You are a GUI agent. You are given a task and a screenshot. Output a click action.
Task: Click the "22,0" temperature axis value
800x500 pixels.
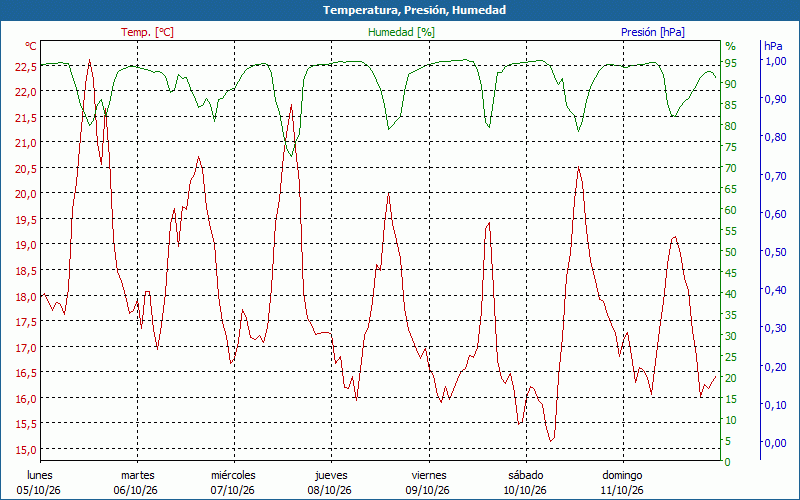pyautogui.click(x=27, y=92)
